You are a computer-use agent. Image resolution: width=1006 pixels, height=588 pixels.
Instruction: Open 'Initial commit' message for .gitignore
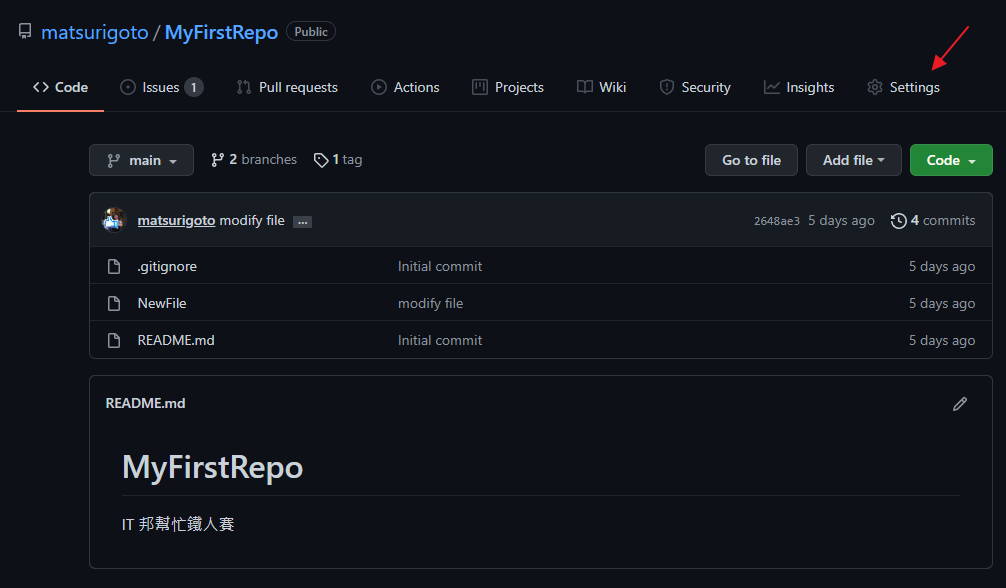(x=439, y=266)
